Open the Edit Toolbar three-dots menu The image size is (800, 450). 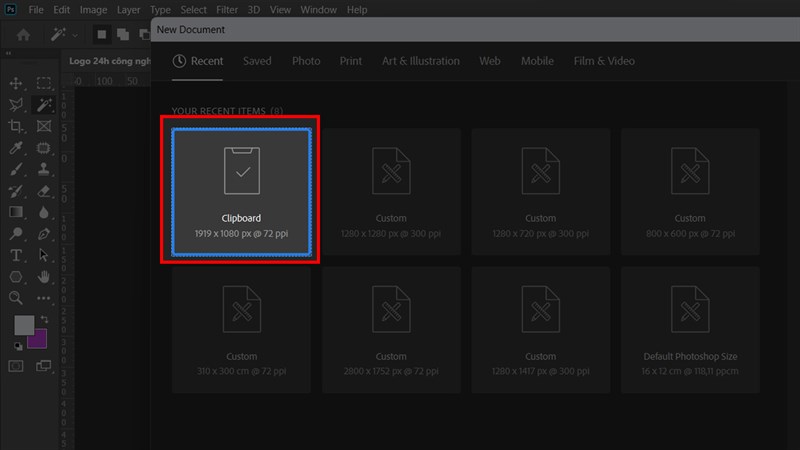(43, 298)
